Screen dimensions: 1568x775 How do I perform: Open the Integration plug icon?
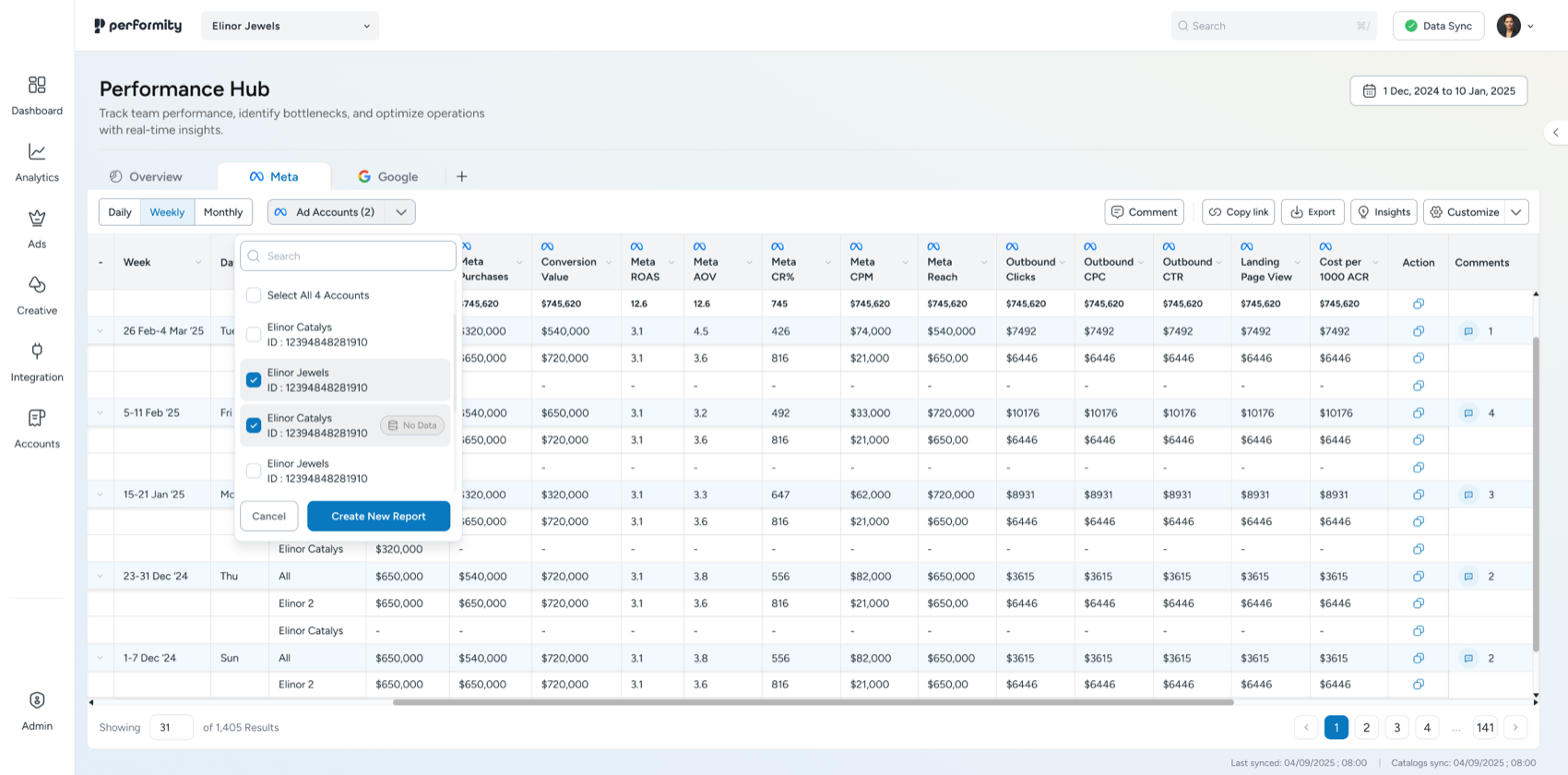point(37,351)
